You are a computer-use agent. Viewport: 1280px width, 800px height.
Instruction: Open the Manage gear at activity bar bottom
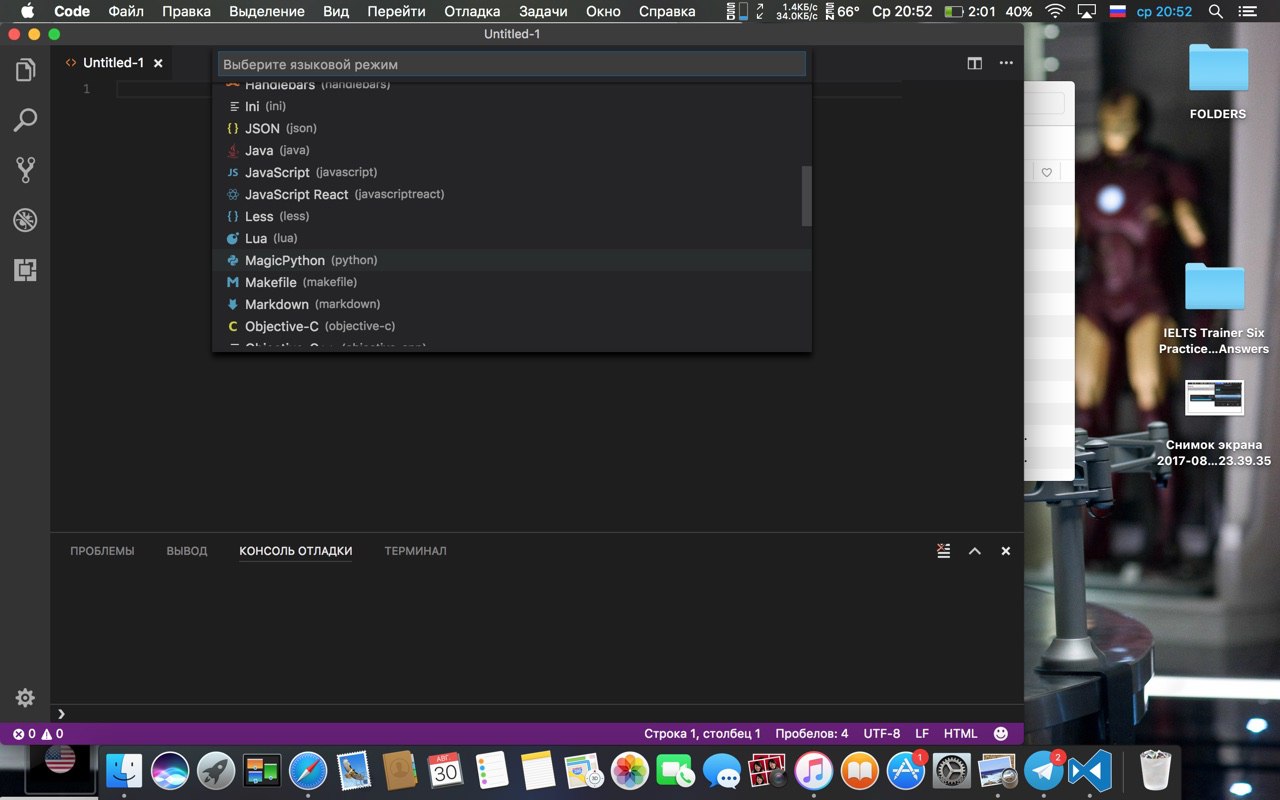pos(25,698)
